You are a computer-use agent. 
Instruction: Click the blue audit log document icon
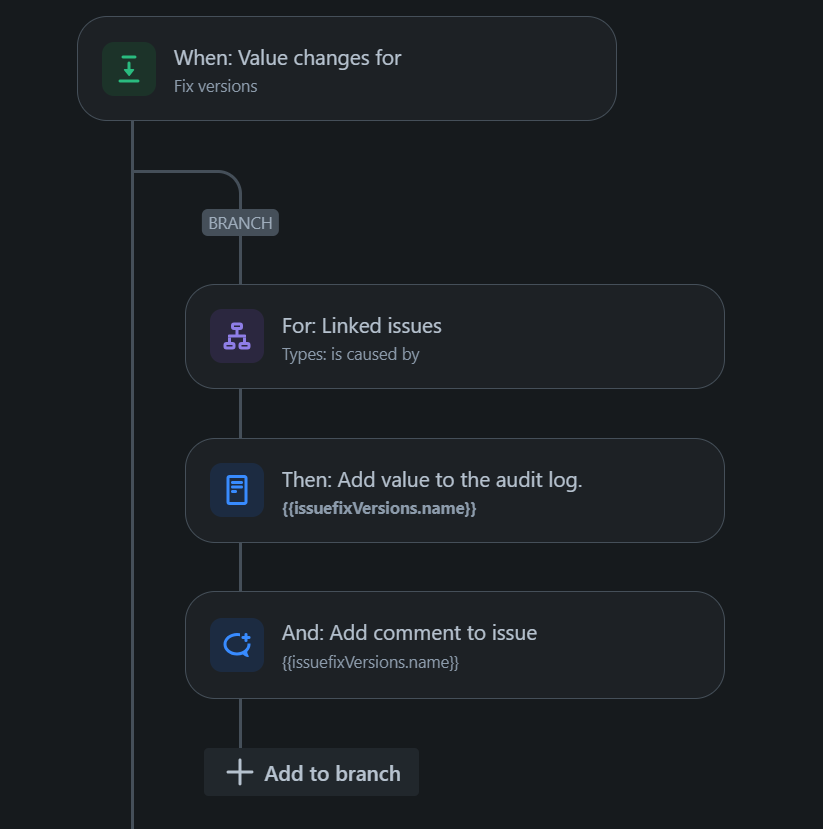coord(237,490)
